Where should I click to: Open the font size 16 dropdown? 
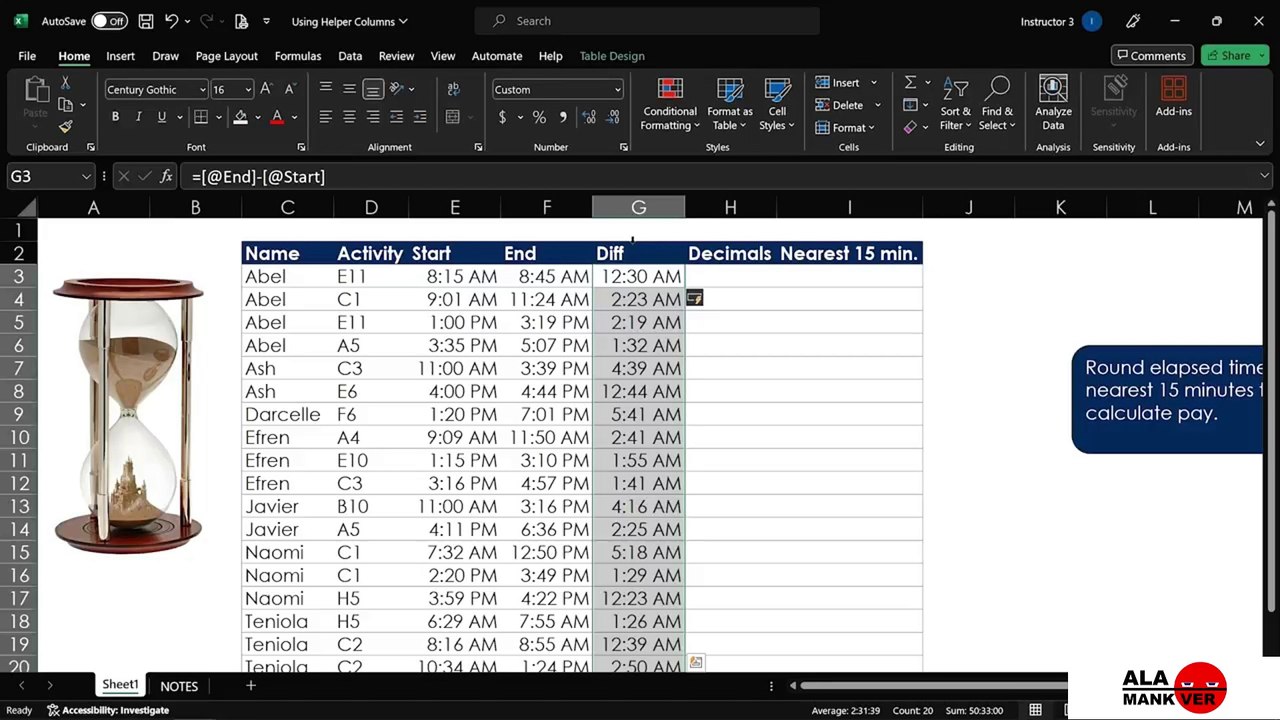[x=248, y=90]
